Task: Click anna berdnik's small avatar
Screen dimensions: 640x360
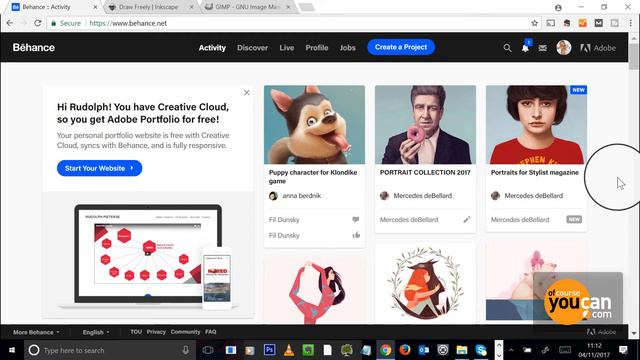Action: pos(273,196)
